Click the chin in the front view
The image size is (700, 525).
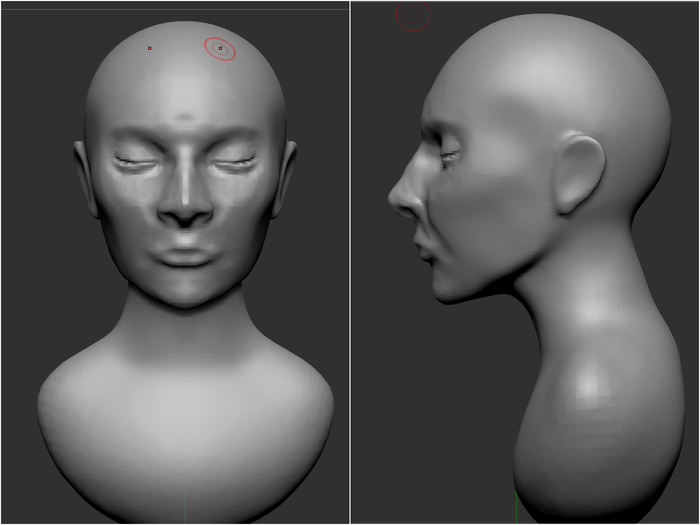coord(186,290)
